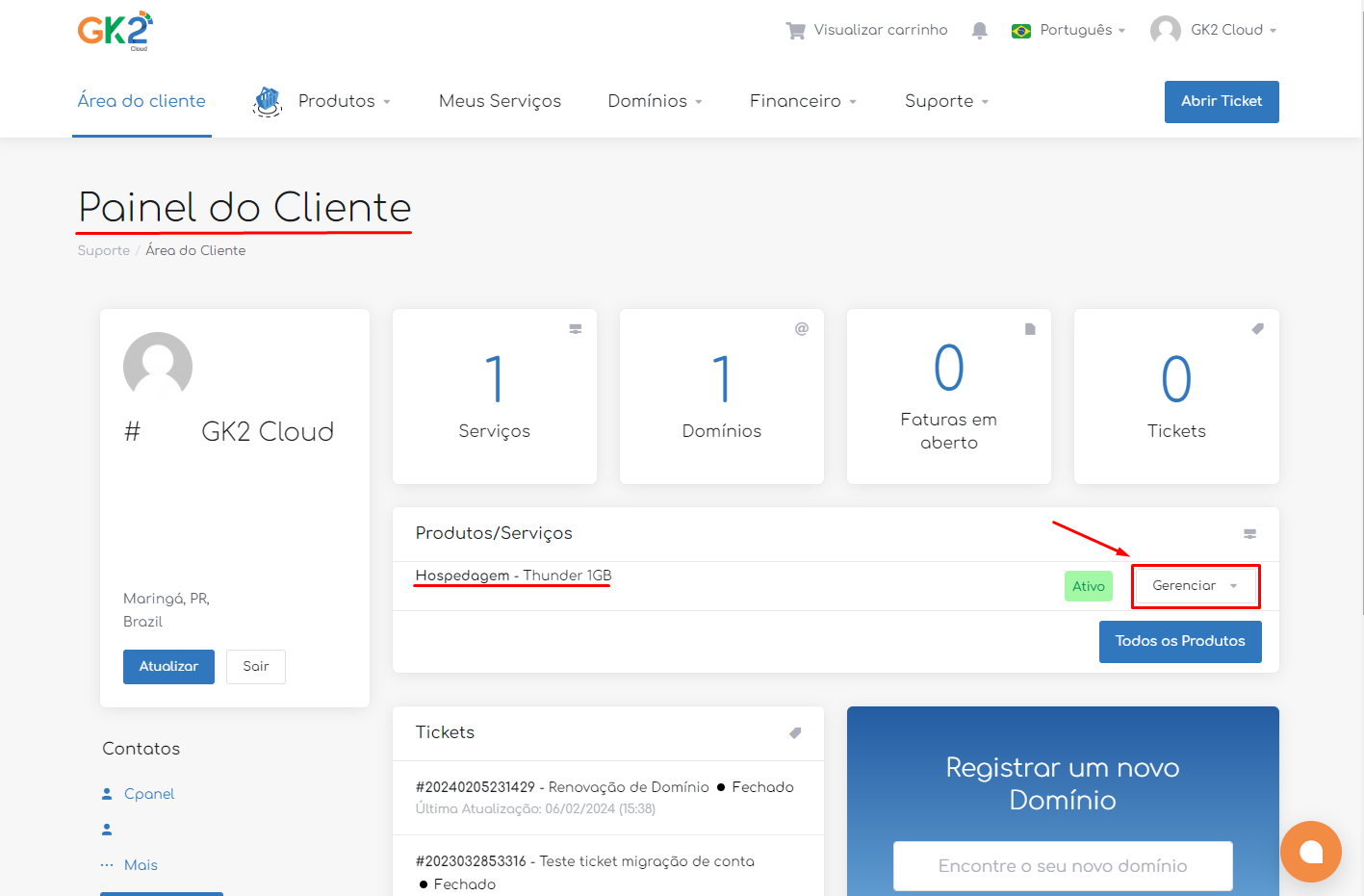This screenshot has height=896, width=1364.
Task: Open ticket Renovação de Domínio
Action: point(562,787)
